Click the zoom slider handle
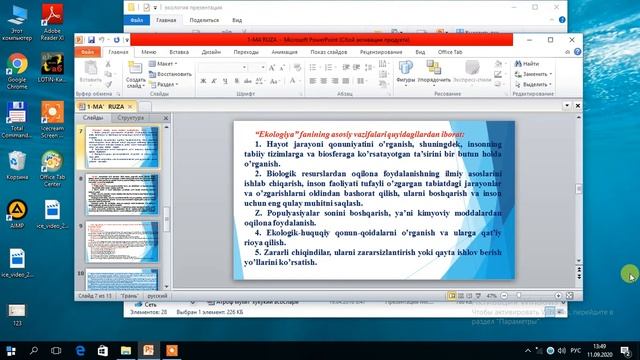 pos(519,296)
